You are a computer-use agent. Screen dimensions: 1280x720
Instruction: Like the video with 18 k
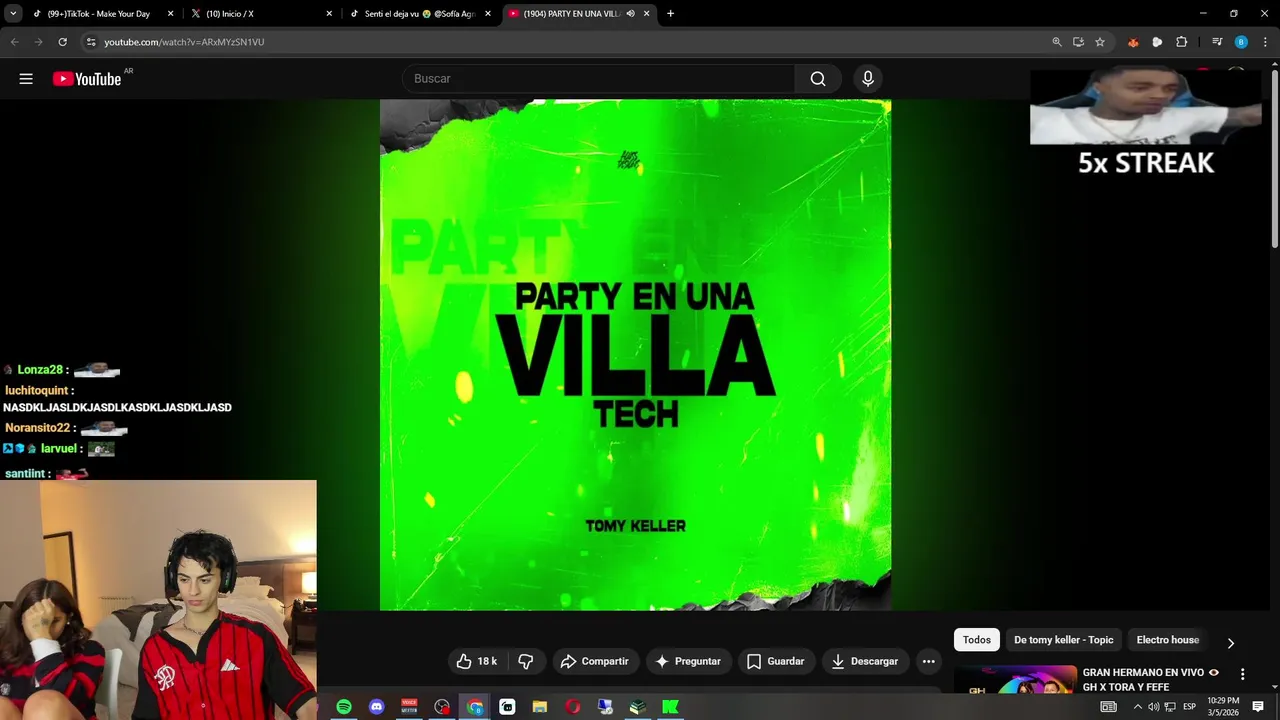tap(477, 661)
